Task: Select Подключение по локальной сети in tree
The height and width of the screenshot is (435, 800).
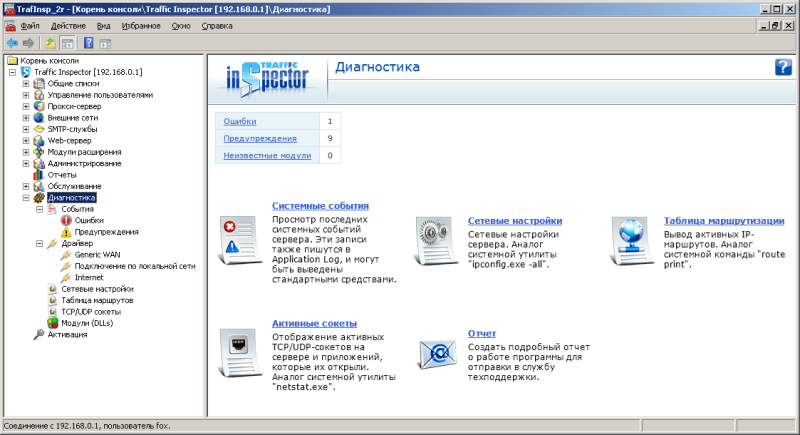Action: [x=135, y=266]
